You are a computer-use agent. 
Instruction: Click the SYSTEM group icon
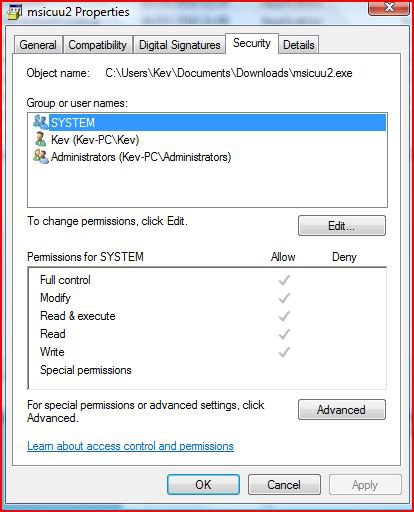point(41,122)
